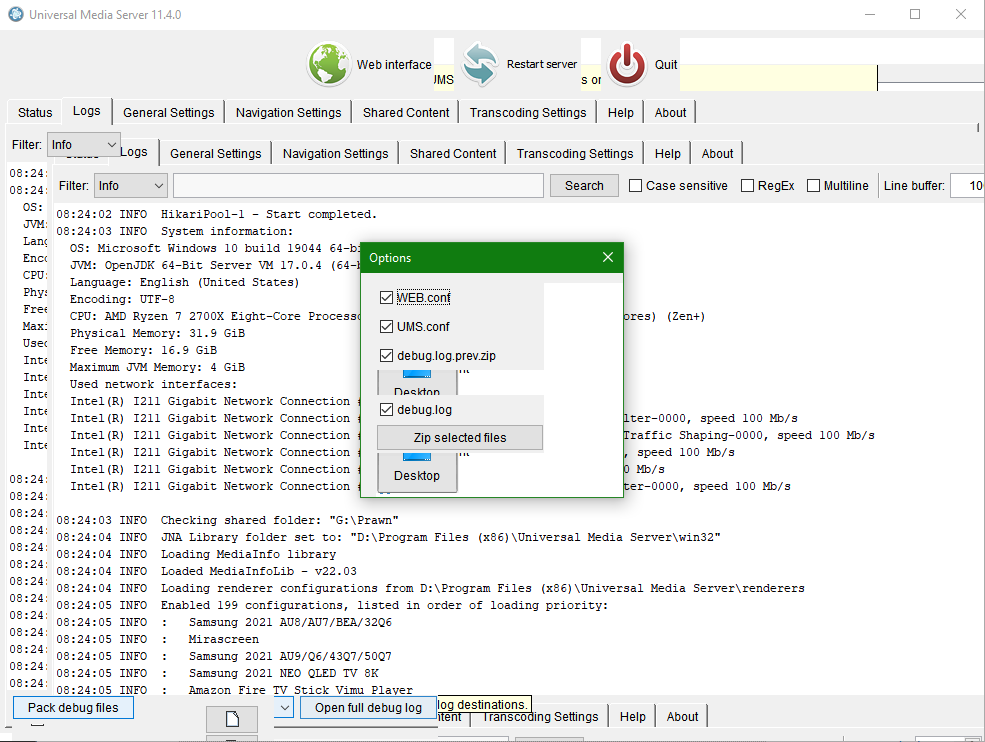985x742 pixels.
Task: Click log line 'Maximum JVM Memory: 4 GiB'
Action: [157, 367]
